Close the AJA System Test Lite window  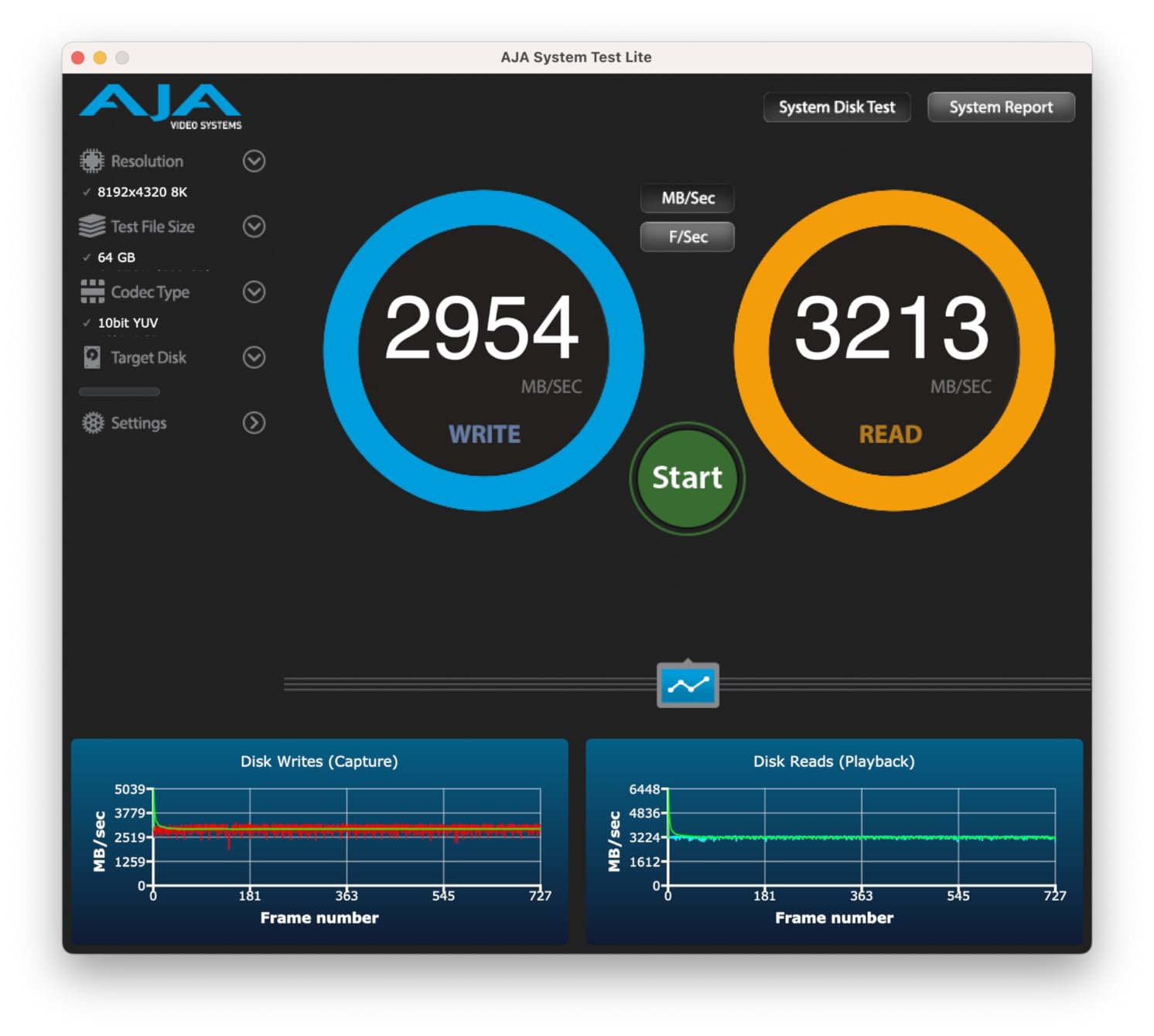click(77, 58)
